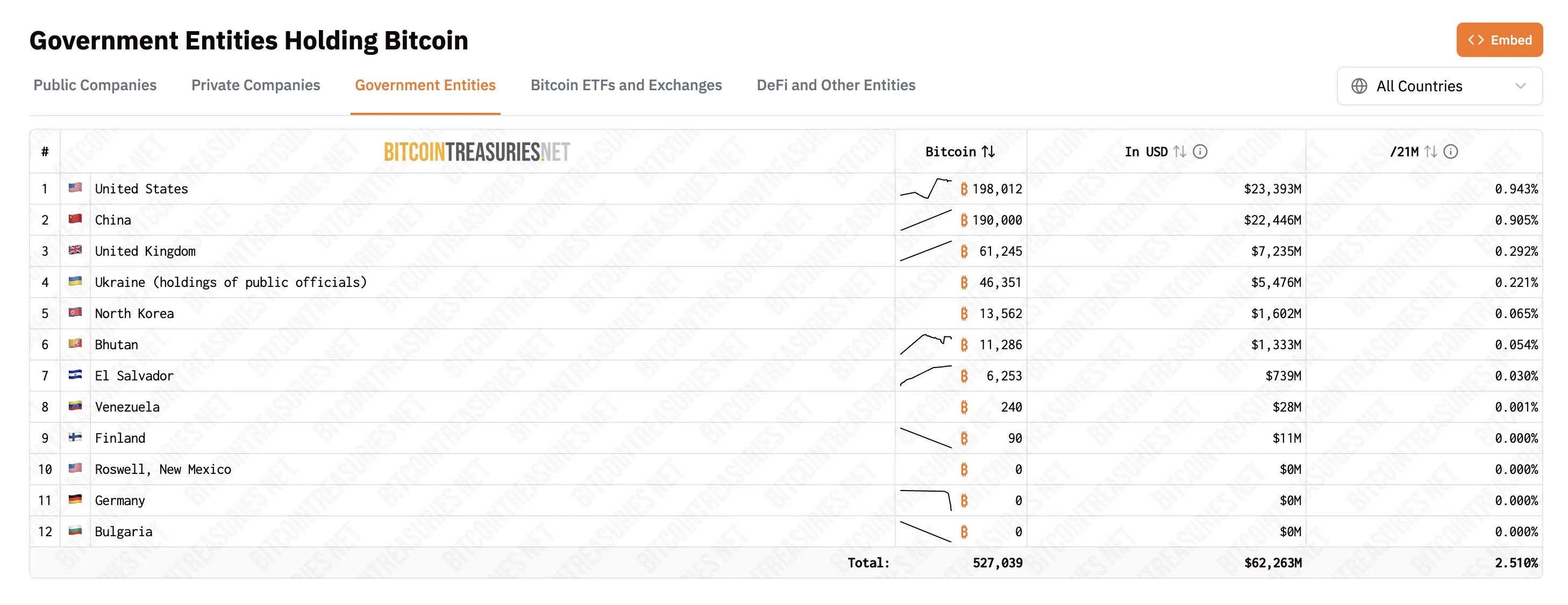Click the Bhutan flag icon
This screenshot has height=605, width=1568.
click(x=75, y=343)
